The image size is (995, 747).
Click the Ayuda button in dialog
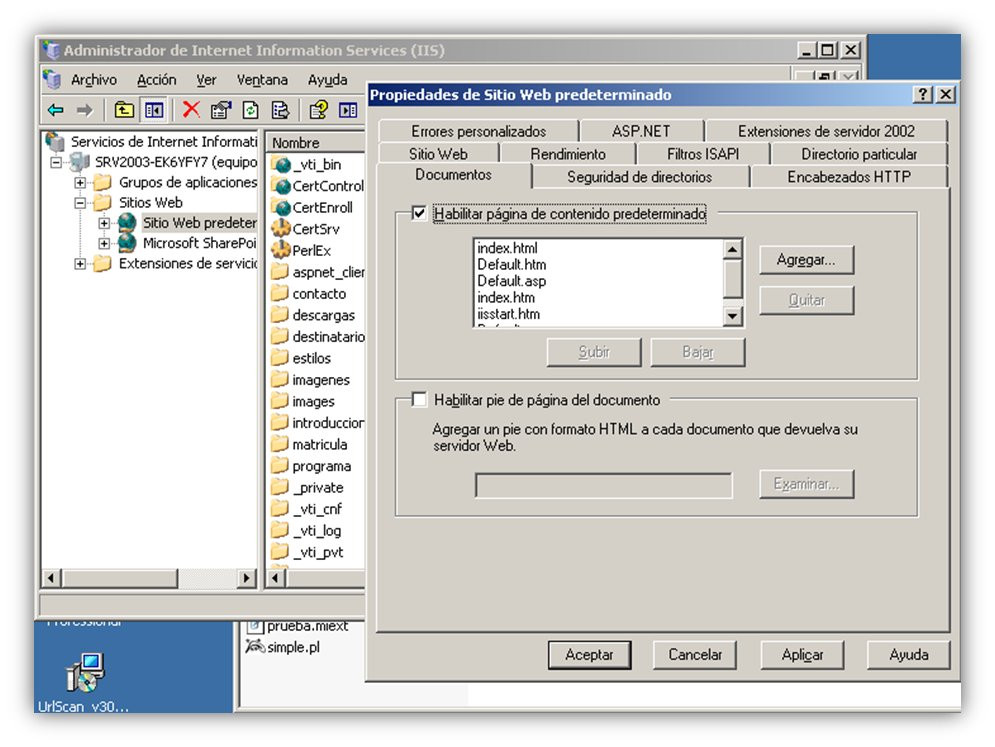pos(909,655)
